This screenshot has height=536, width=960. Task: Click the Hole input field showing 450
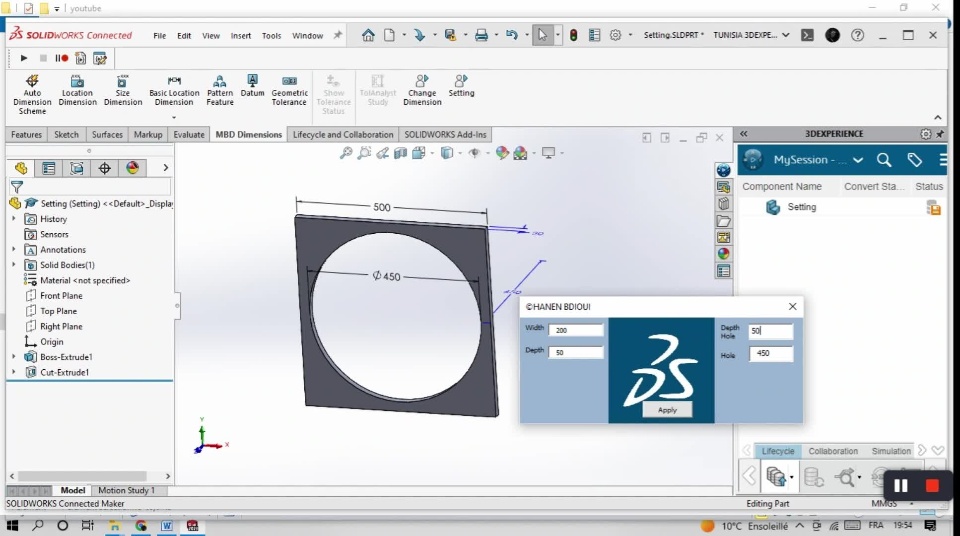coord(771,353)
